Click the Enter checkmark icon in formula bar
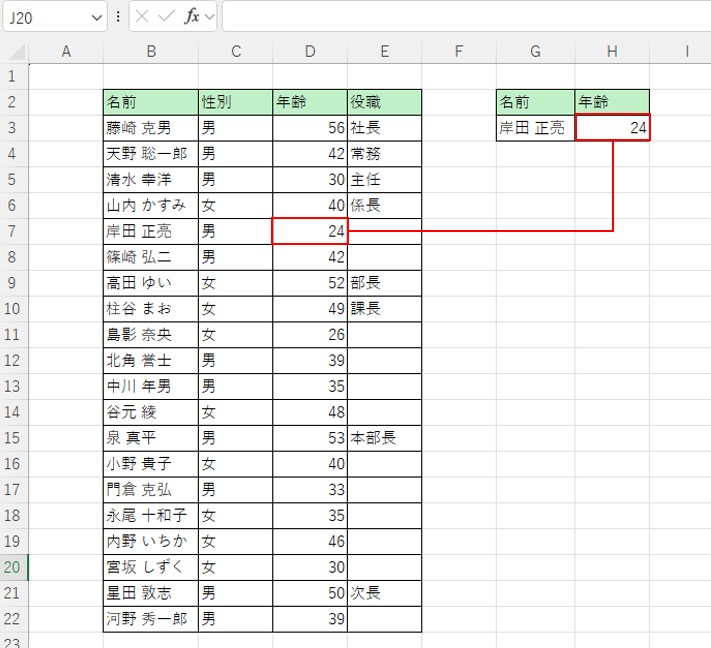 [x=166, y=17]
